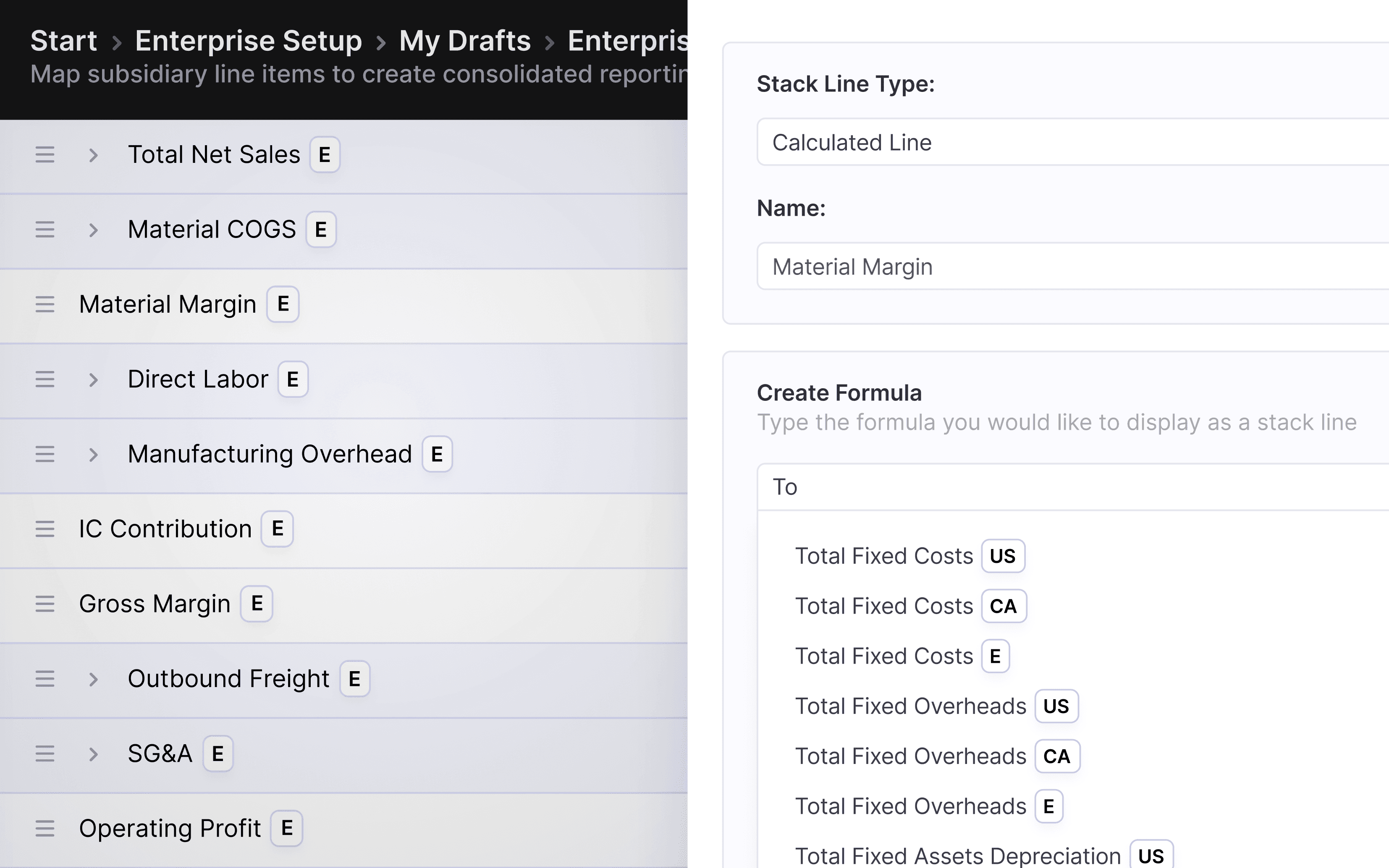The width and height of the screenshot is (1389, 868).
Task: Click drag handle next to Direct Labor
Action: (45, 379)
